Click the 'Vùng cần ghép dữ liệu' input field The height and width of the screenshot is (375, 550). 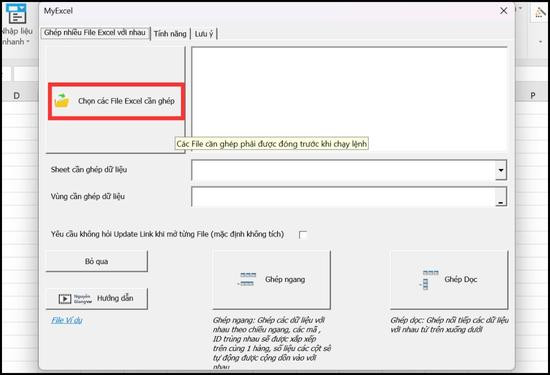pyautogui.click(x=343, y=197)
